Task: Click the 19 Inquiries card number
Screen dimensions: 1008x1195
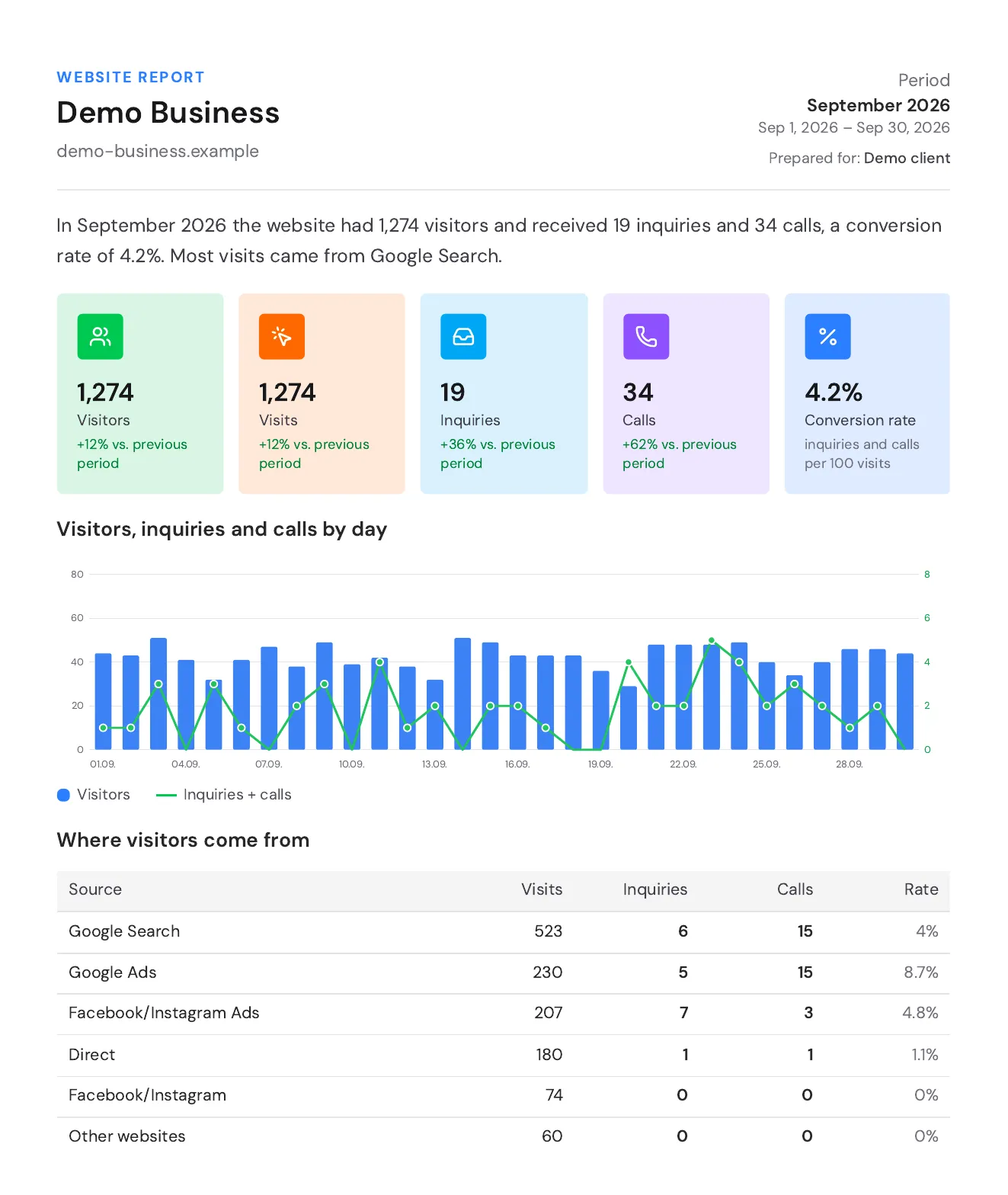Action: point(453,392)
